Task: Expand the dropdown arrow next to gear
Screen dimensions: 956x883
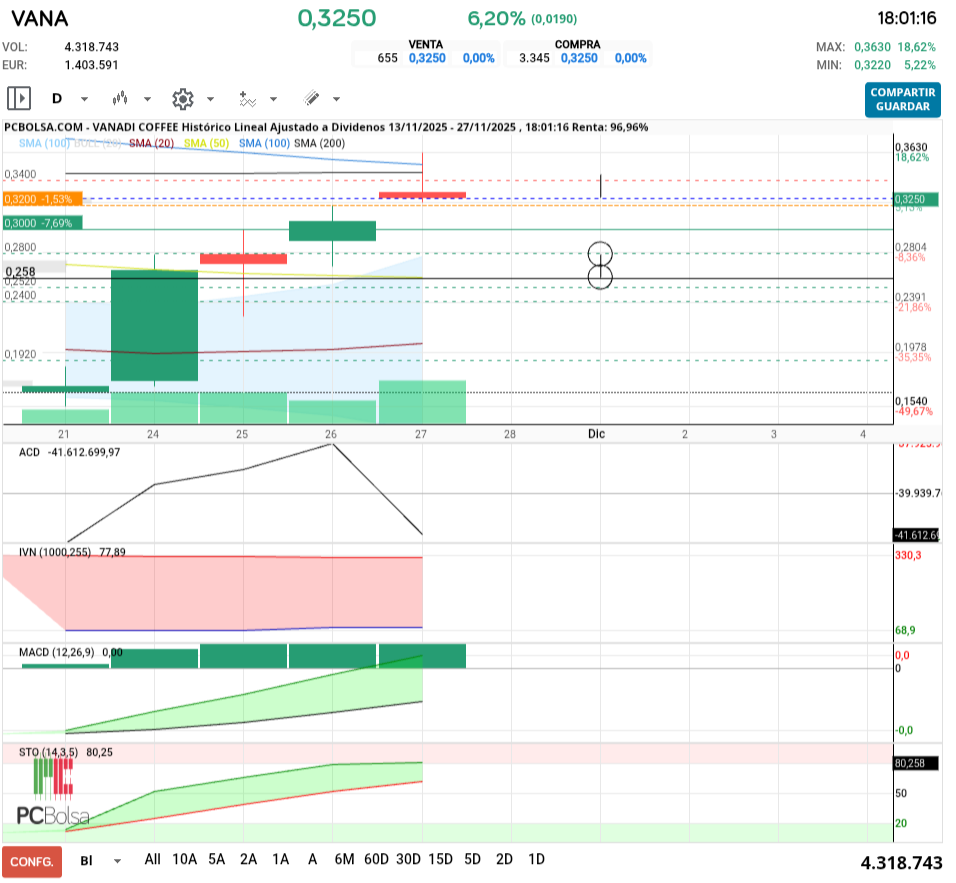Action: (210, 99)
